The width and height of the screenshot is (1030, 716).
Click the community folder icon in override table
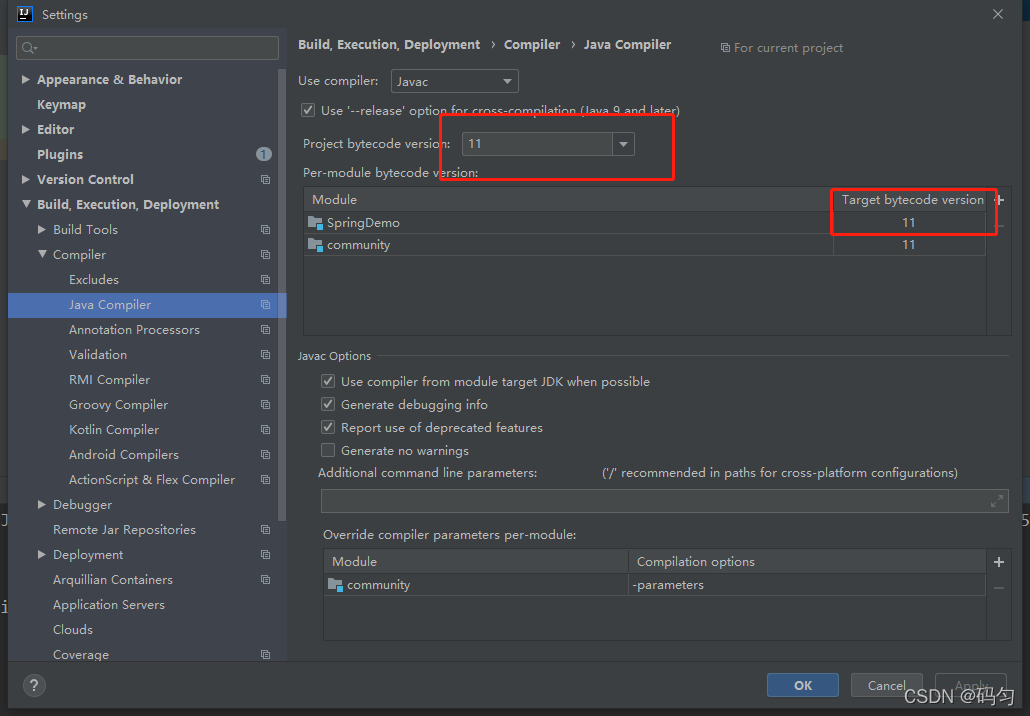336,585
